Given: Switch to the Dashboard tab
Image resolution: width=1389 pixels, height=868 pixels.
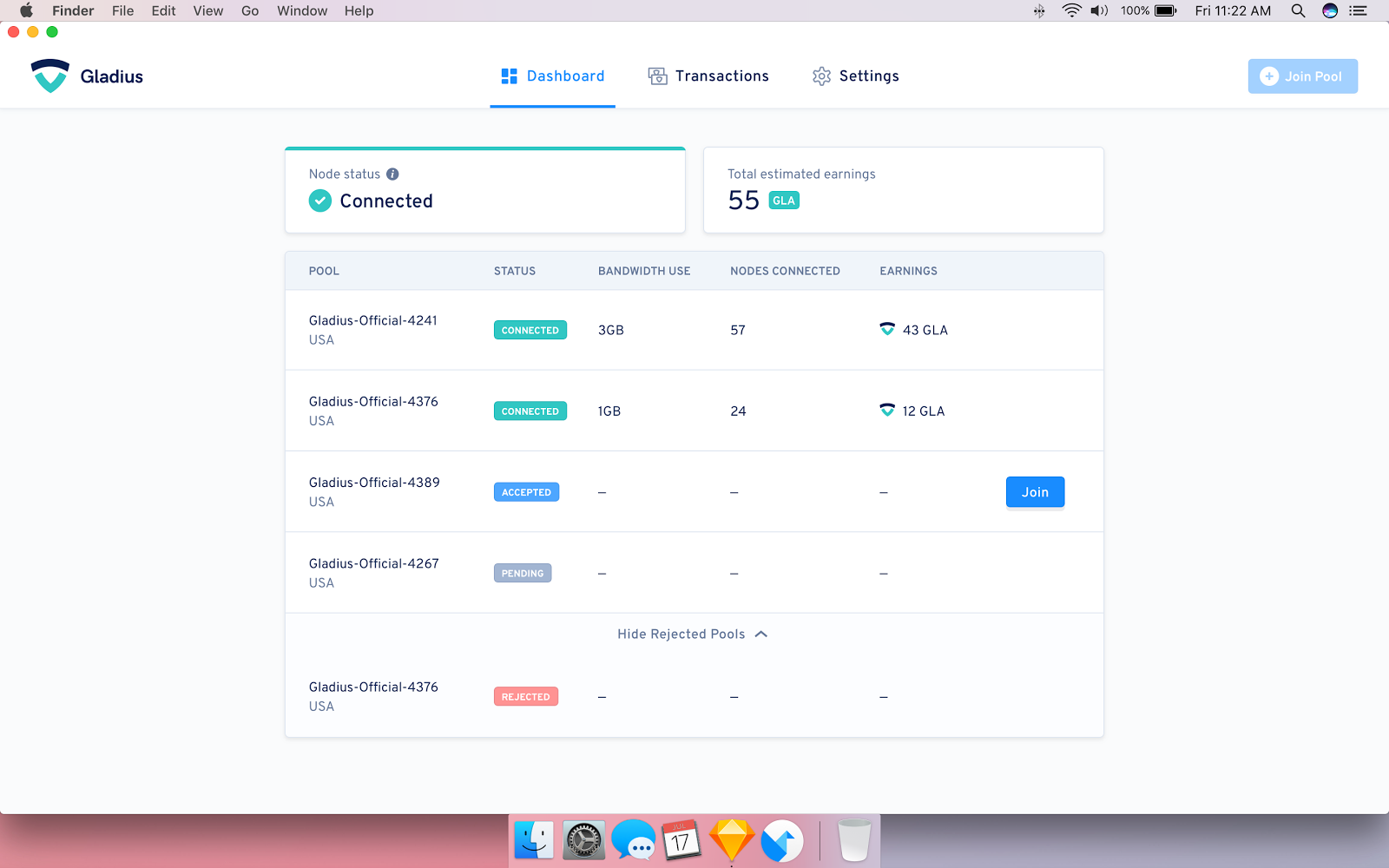Looking at the screenshot, I should (x=553, y=76).
